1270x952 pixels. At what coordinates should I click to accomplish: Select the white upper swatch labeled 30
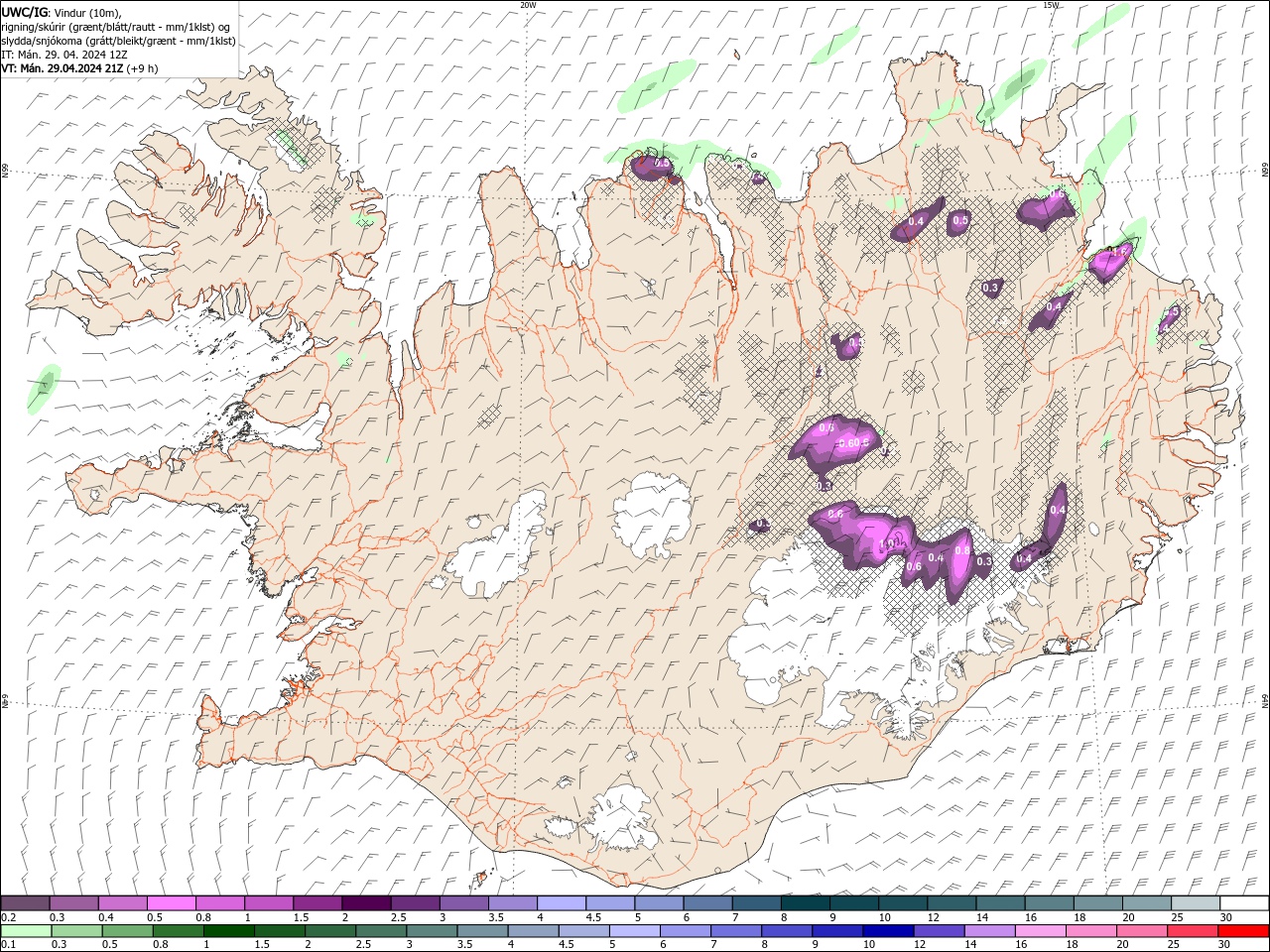pyautogui.click(x=1245, y=902)
